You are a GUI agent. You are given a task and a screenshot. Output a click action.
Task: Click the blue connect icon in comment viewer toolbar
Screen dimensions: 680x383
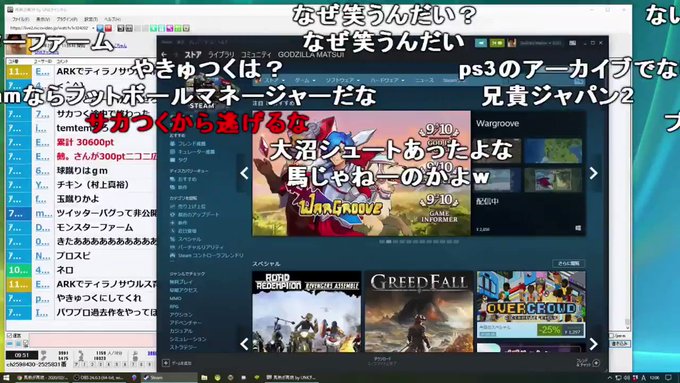coord(100,28)
